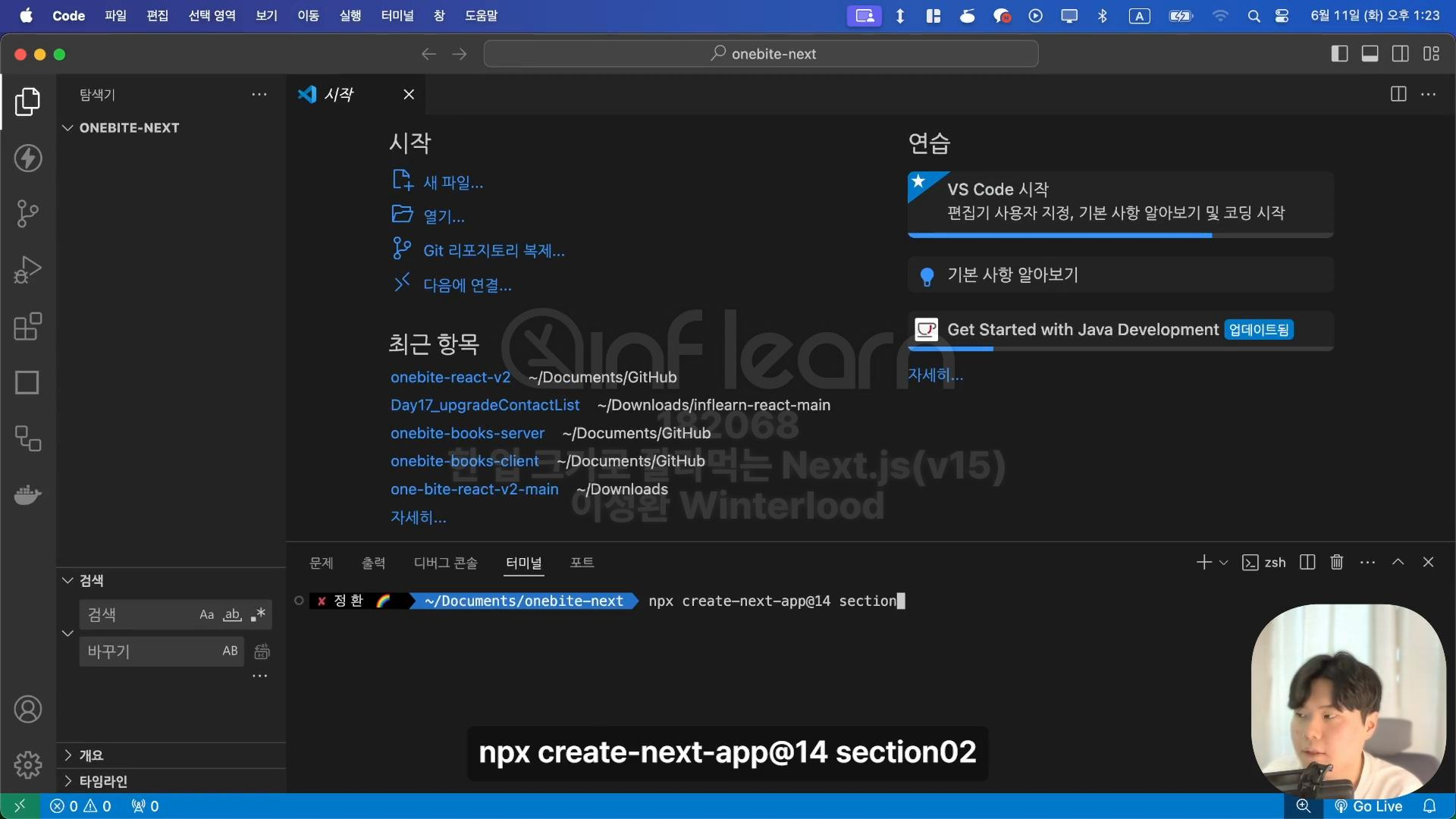1456x819 pixels.
Task: Split the editor to the right
Action: coord(1398,94)
